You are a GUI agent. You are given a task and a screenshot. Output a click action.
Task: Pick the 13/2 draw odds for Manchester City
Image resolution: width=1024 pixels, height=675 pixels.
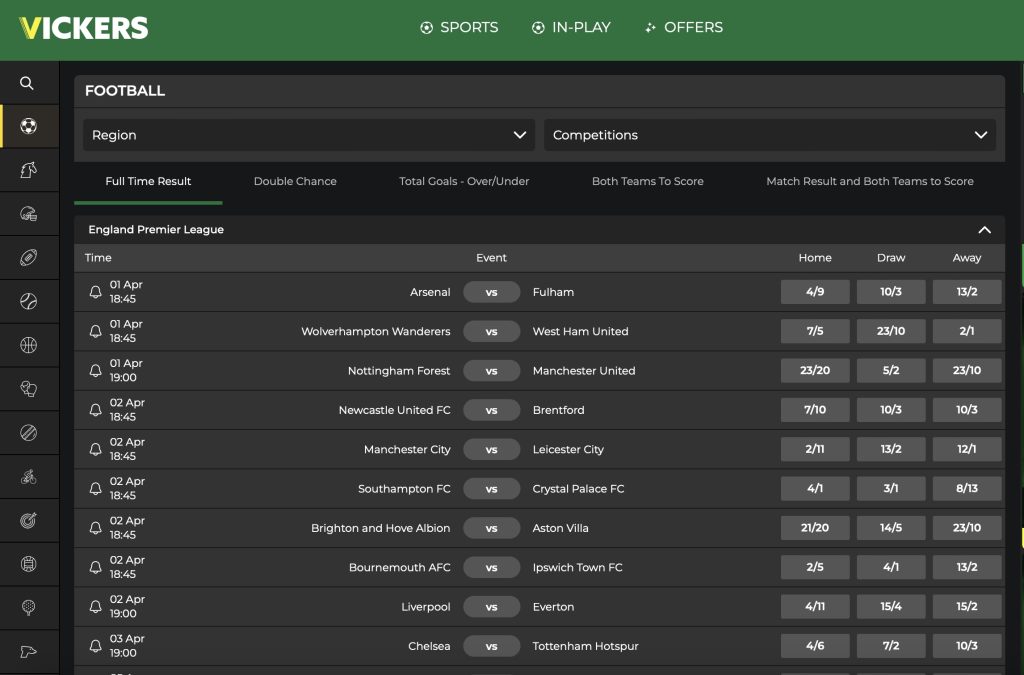coord(890,449)
